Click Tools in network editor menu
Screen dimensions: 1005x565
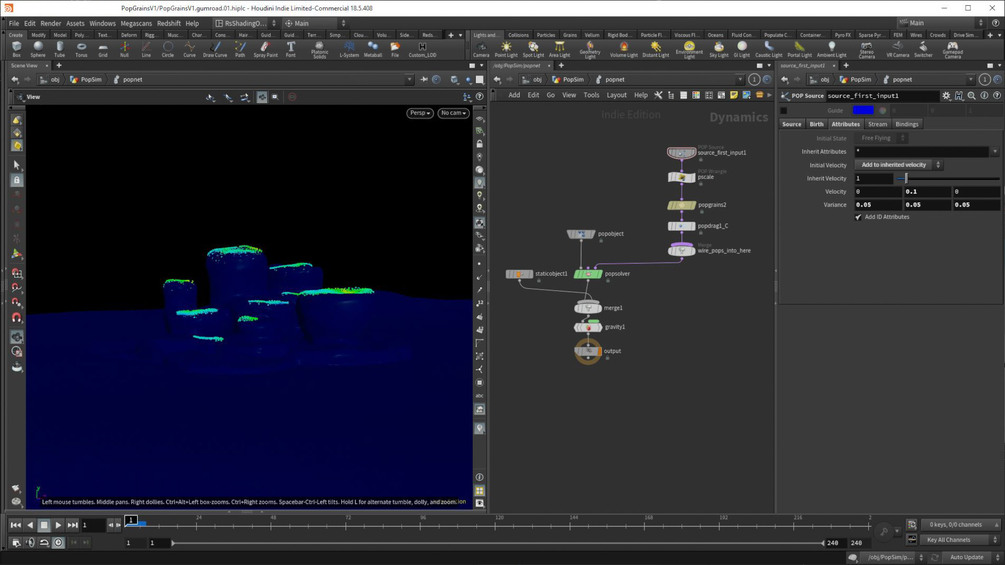(591, 95)
